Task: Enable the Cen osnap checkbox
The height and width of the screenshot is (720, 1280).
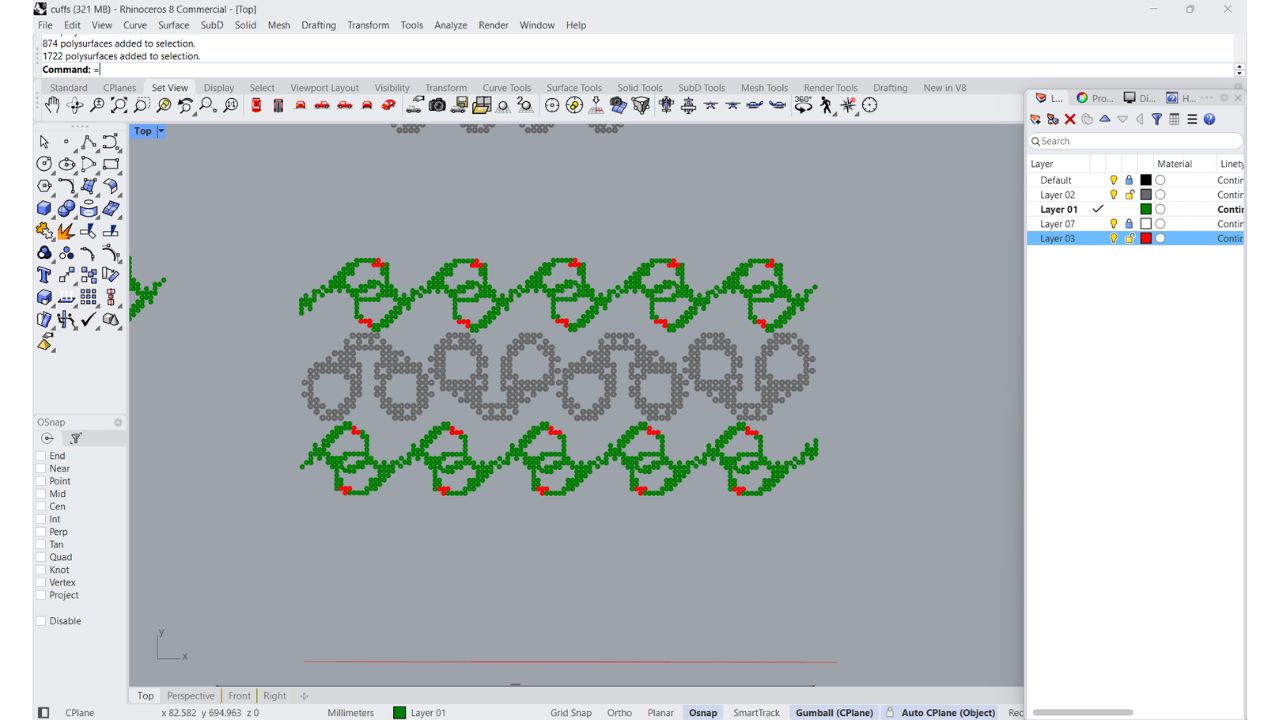Action: (x=41, y=506)
